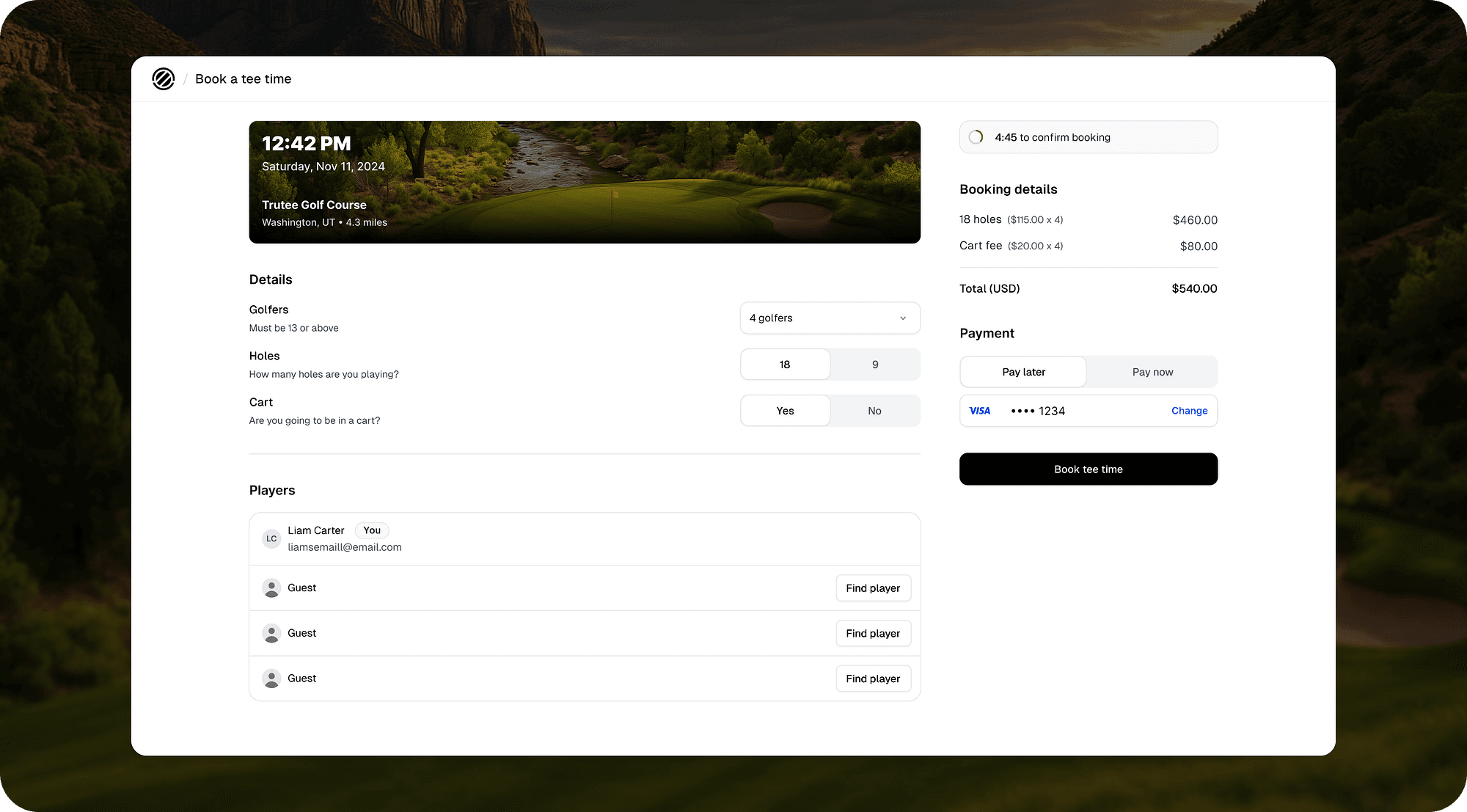
Task: Choose No for cart
Action: (875, 411)
